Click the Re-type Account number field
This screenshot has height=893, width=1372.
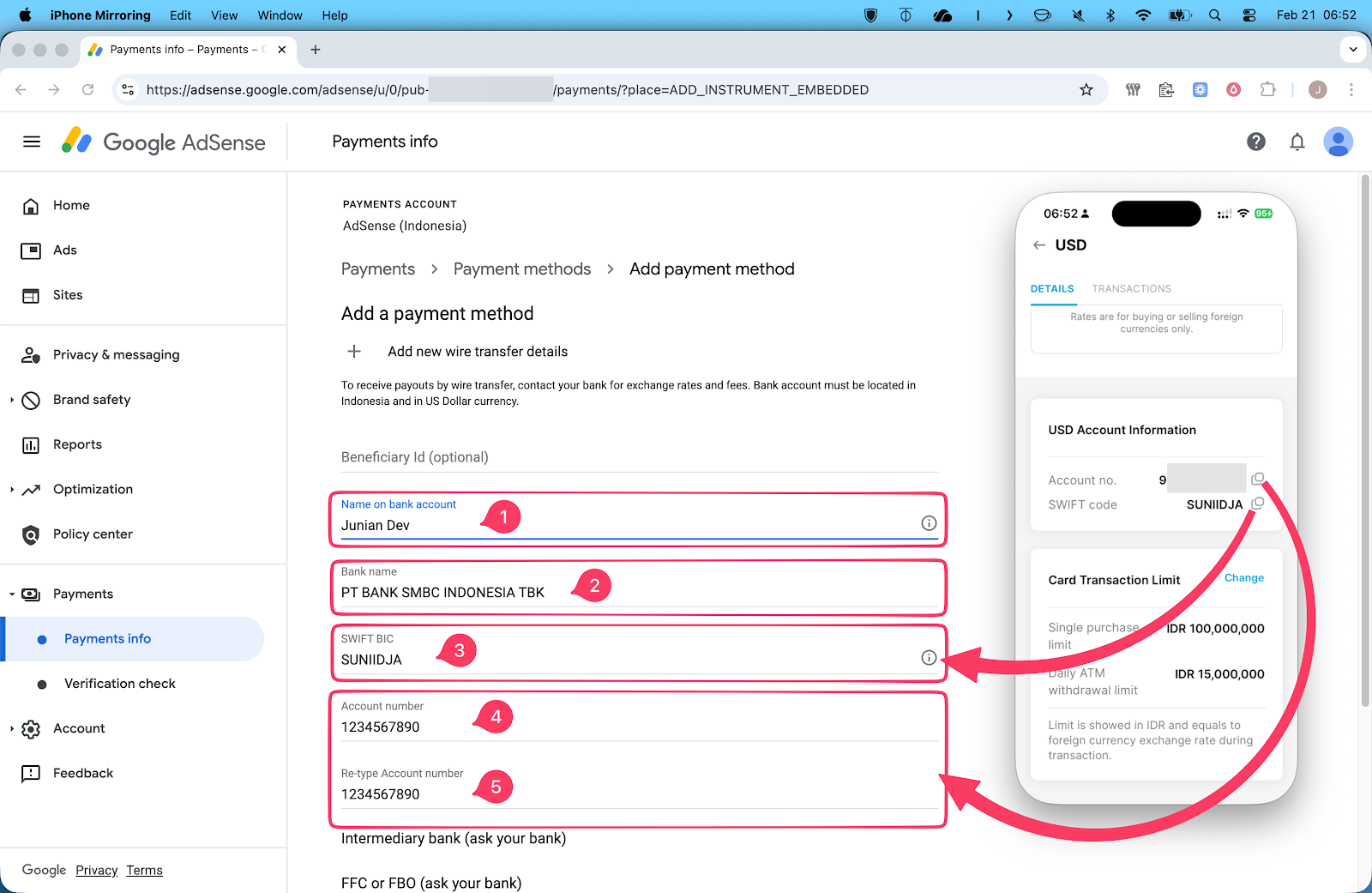(640, 787)
